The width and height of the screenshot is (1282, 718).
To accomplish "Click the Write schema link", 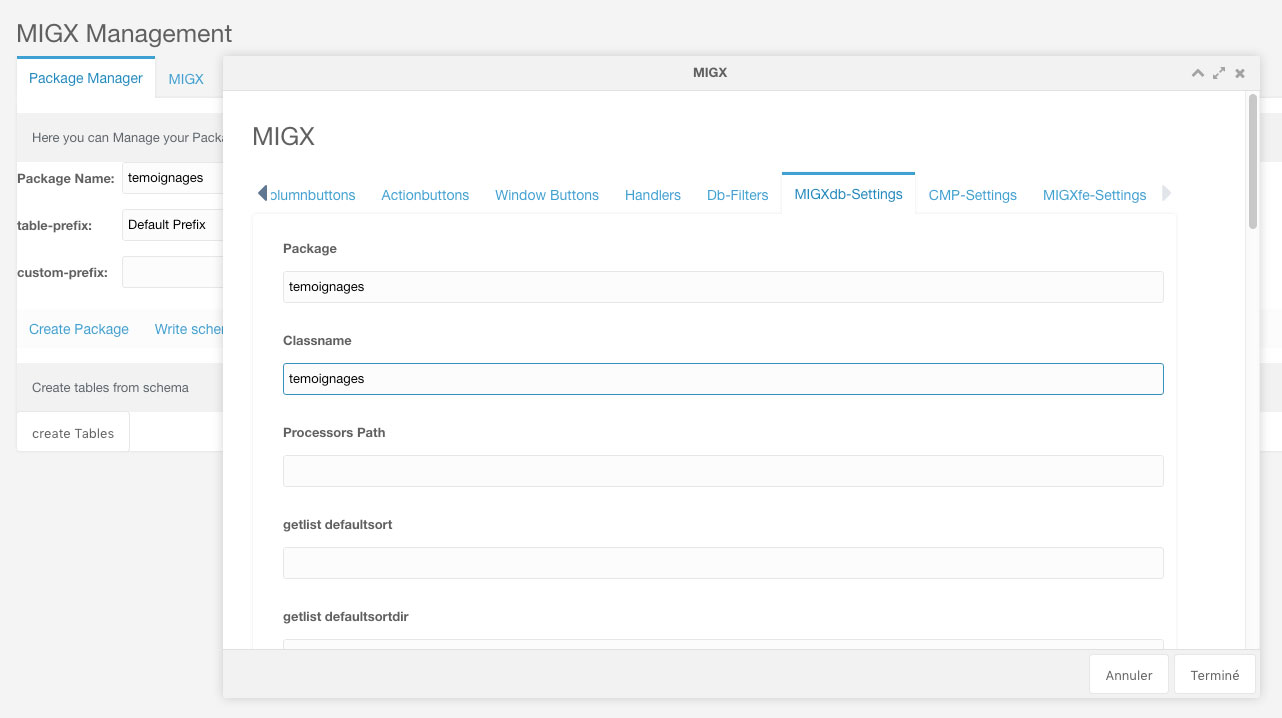I will (x=189, y=329).
